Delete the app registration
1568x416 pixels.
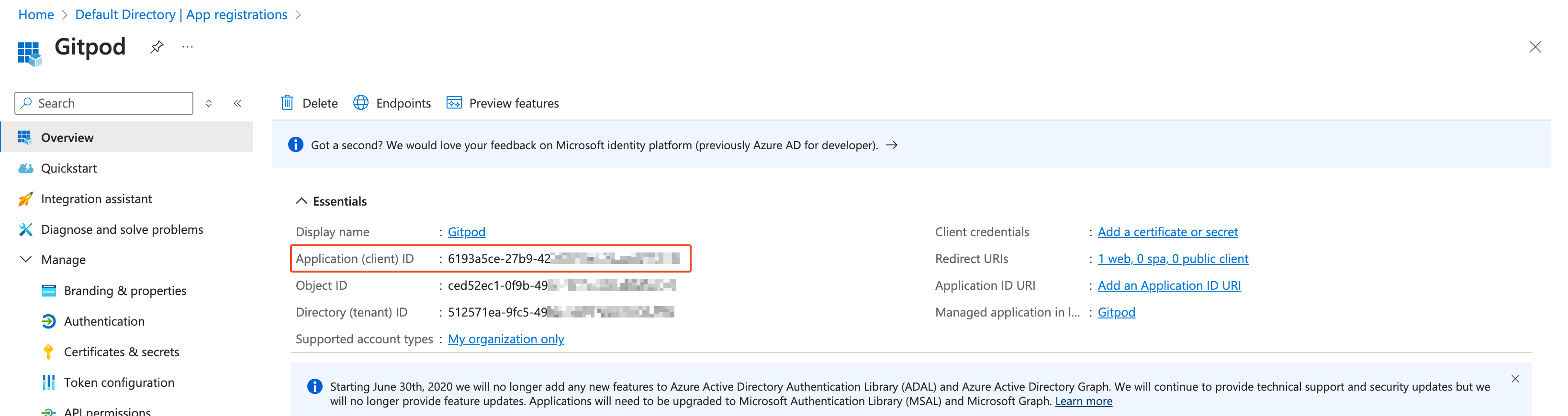pyautogui.click(x=309, y=103)
